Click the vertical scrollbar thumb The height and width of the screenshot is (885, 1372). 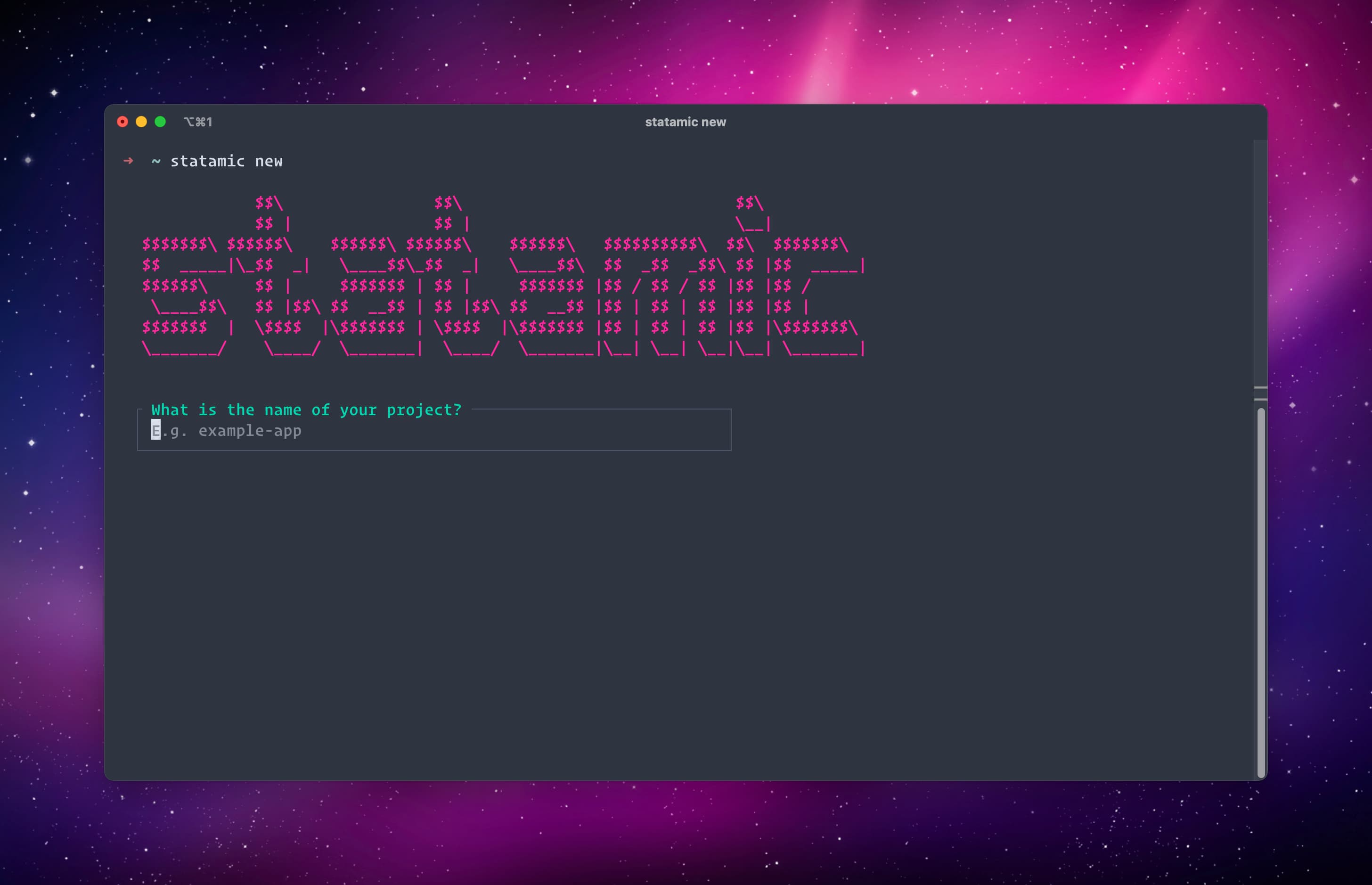(1261, 592)
